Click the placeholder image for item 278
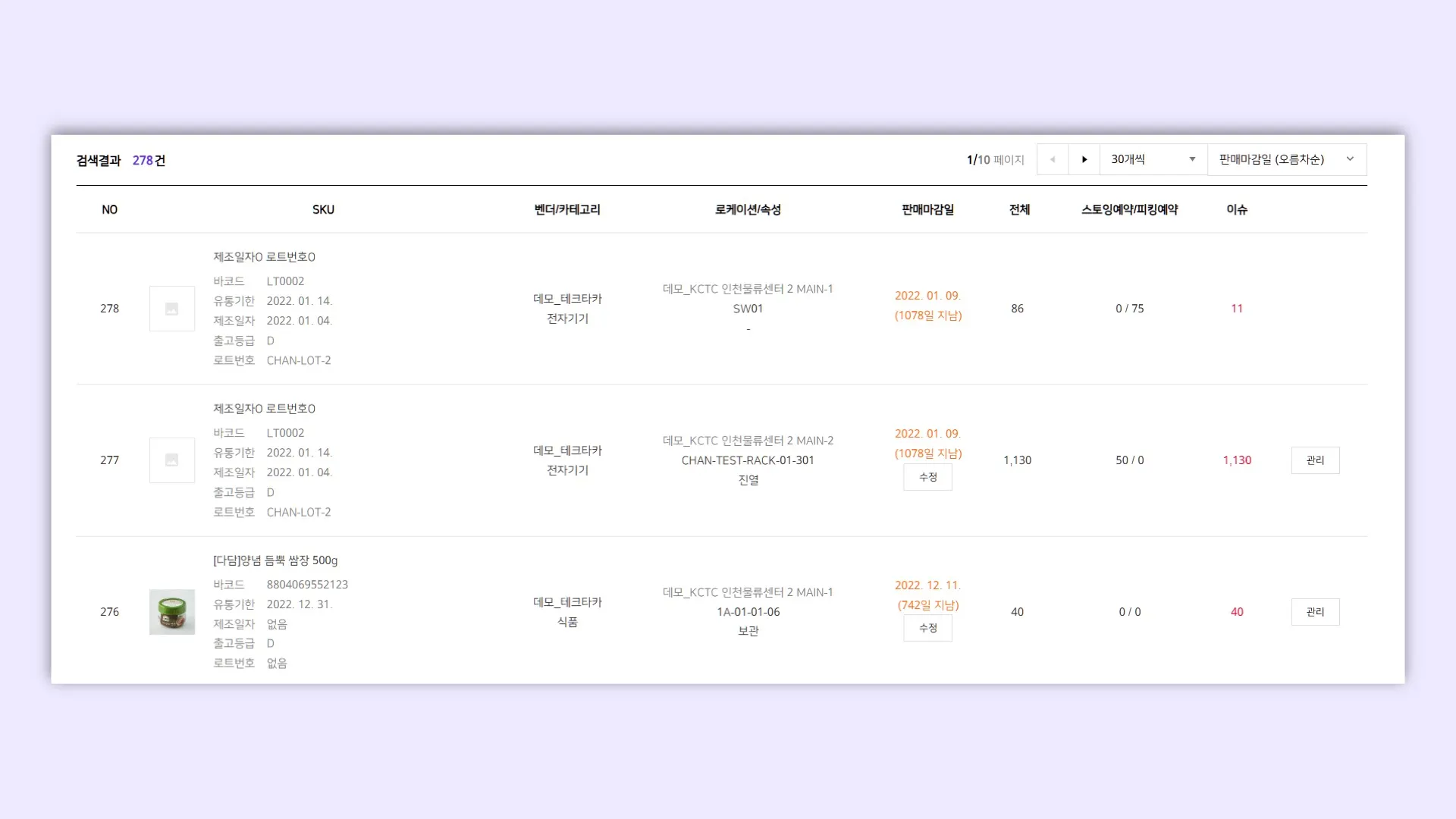Image resolution: width=1456 pixels, height=819 pixels. (x=172, y=309)
